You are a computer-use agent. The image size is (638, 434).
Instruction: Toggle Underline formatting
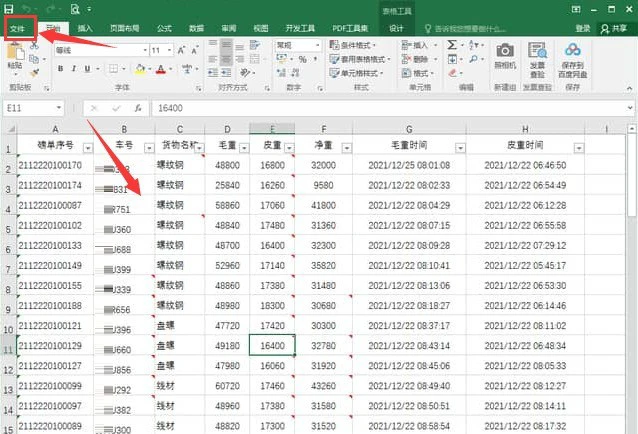coord(87,69)
